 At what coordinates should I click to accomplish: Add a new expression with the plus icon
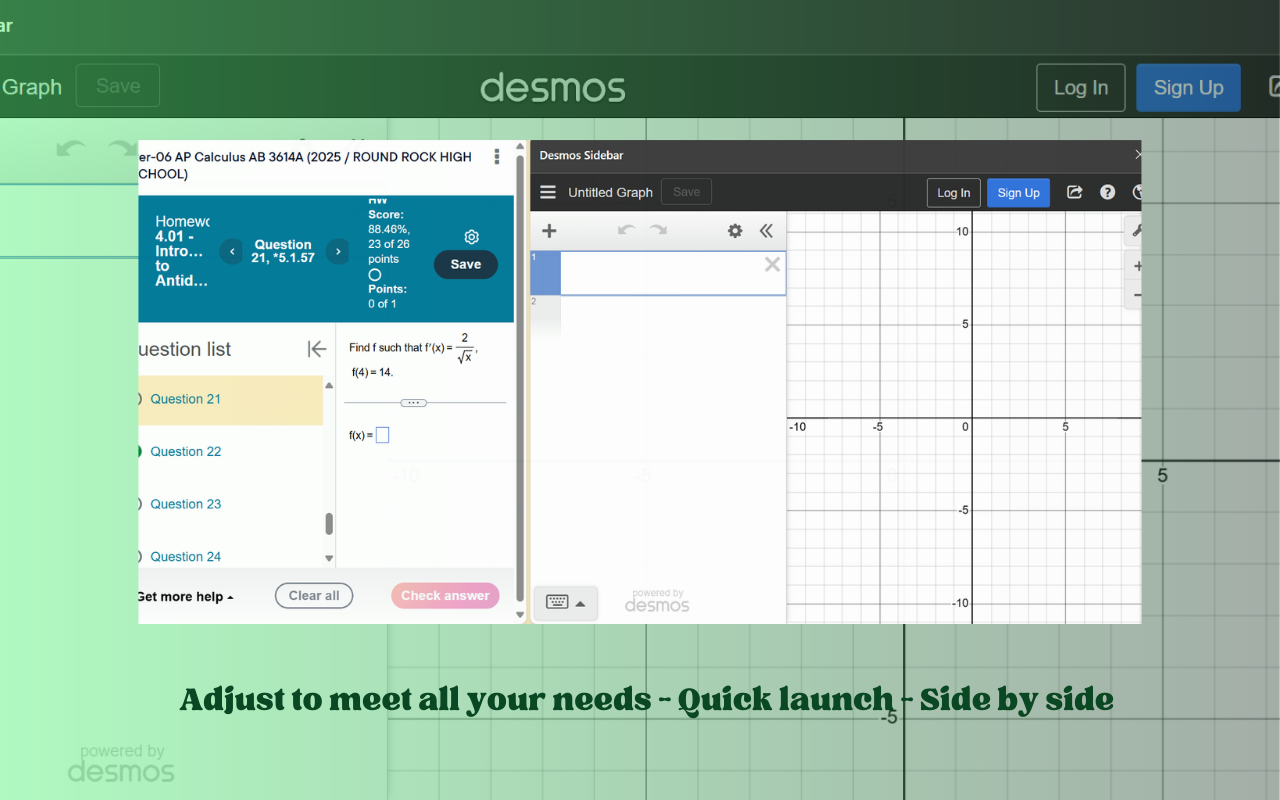(x=548, y=230)
